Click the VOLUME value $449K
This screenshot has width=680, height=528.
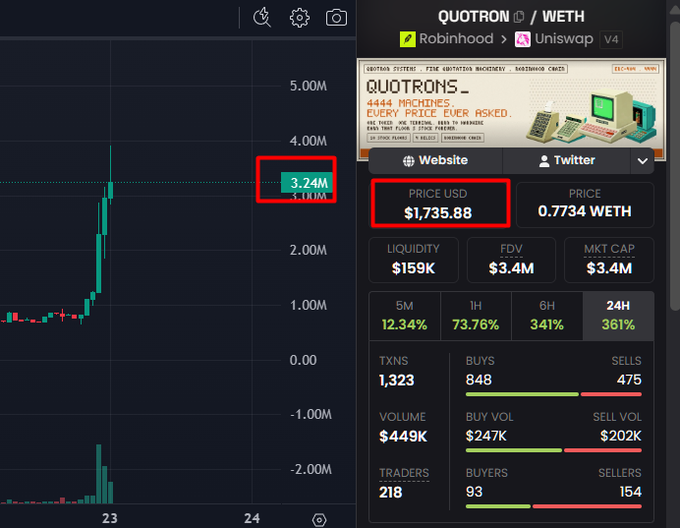click(x=403, y=436)
